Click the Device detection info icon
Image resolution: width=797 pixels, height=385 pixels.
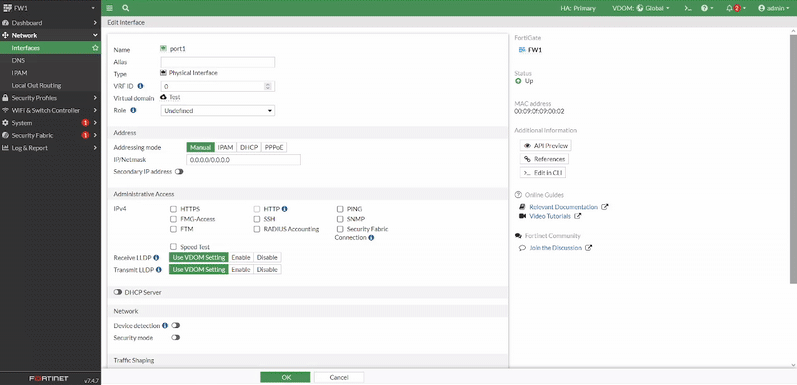pos(165,325)
